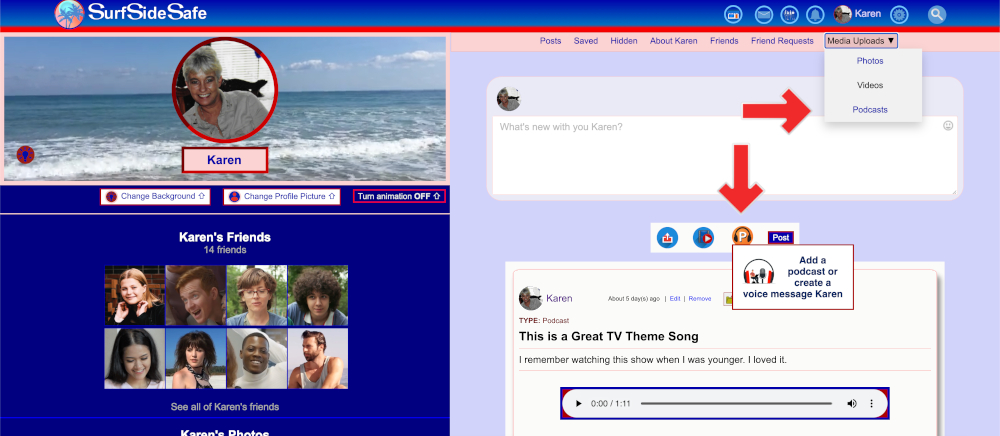Click the Remove link on the post

tap(700, 298)
